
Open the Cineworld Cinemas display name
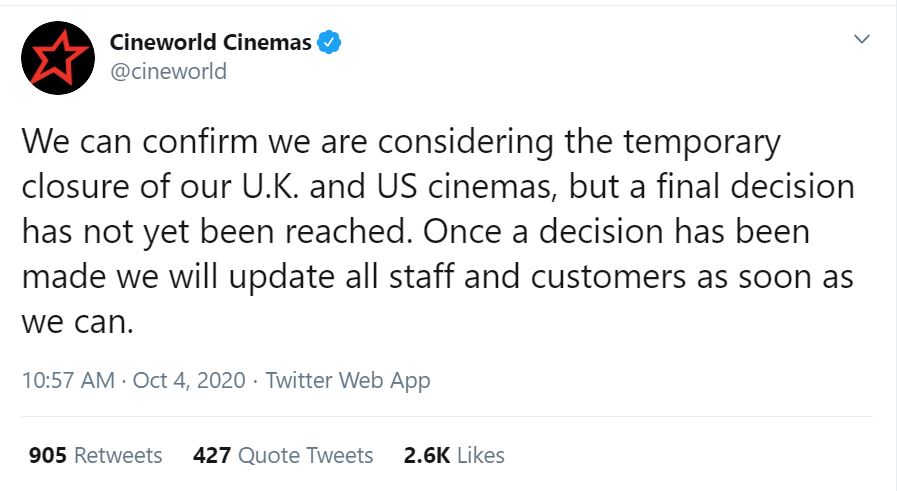click(210, 43)
